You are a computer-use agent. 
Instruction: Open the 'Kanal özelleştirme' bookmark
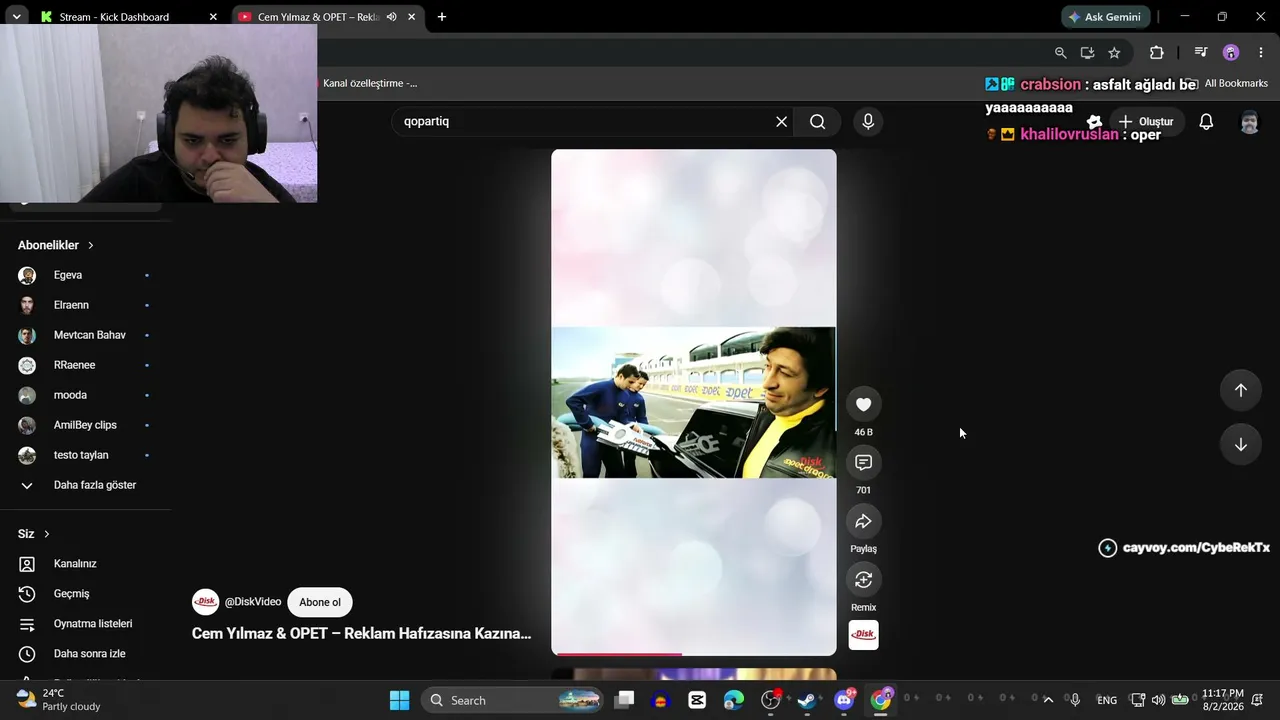click(x=369, y=83)
